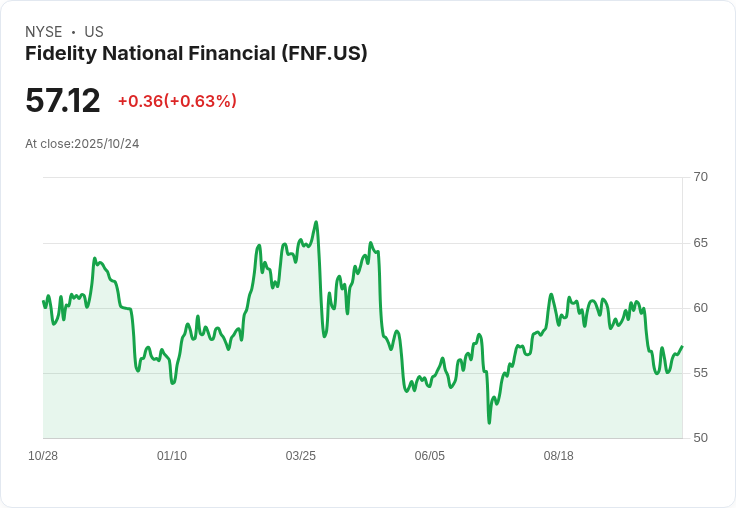Click the leftmost start of the price line
736x508 pixels.
[x=43, y=301]
